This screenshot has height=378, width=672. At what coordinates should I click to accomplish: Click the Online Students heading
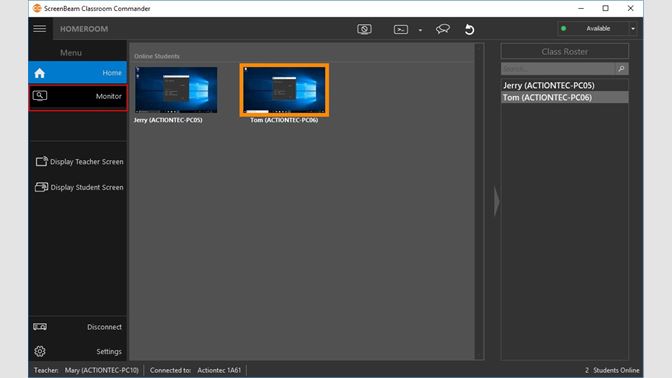[x=157, y=56]
